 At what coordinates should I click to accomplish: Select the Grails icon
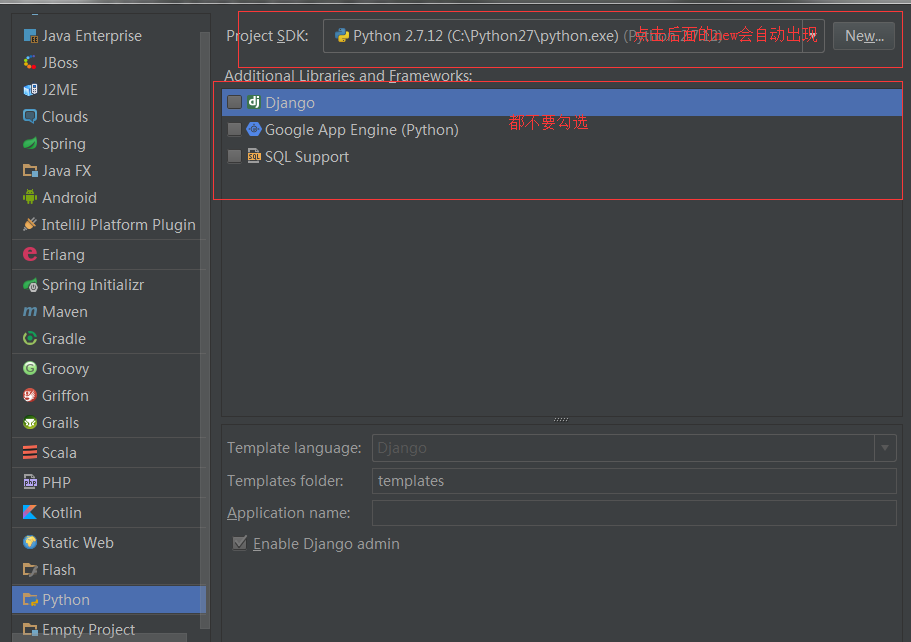click(x=30, y=423)
